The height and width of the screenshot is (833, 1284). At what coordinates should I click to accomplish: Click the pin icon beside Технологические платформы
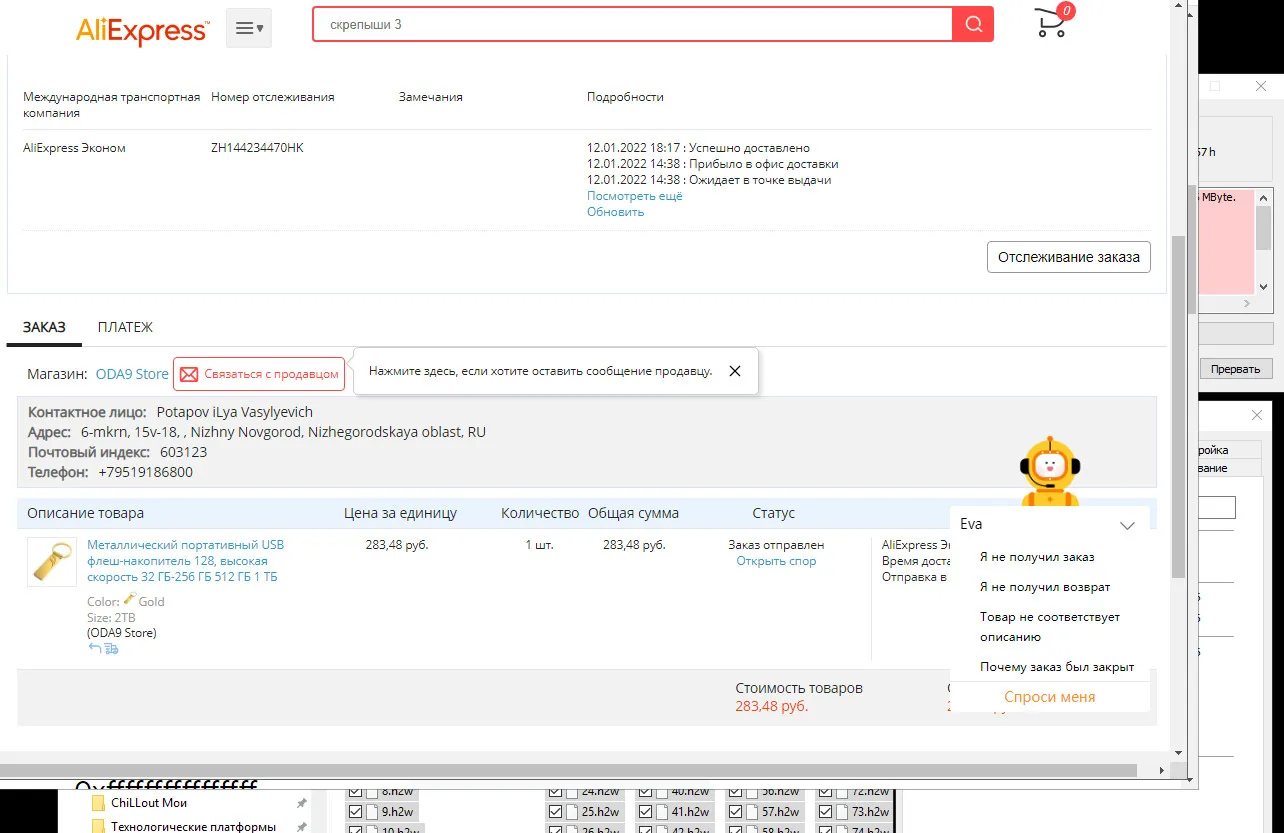coord(301,827)
